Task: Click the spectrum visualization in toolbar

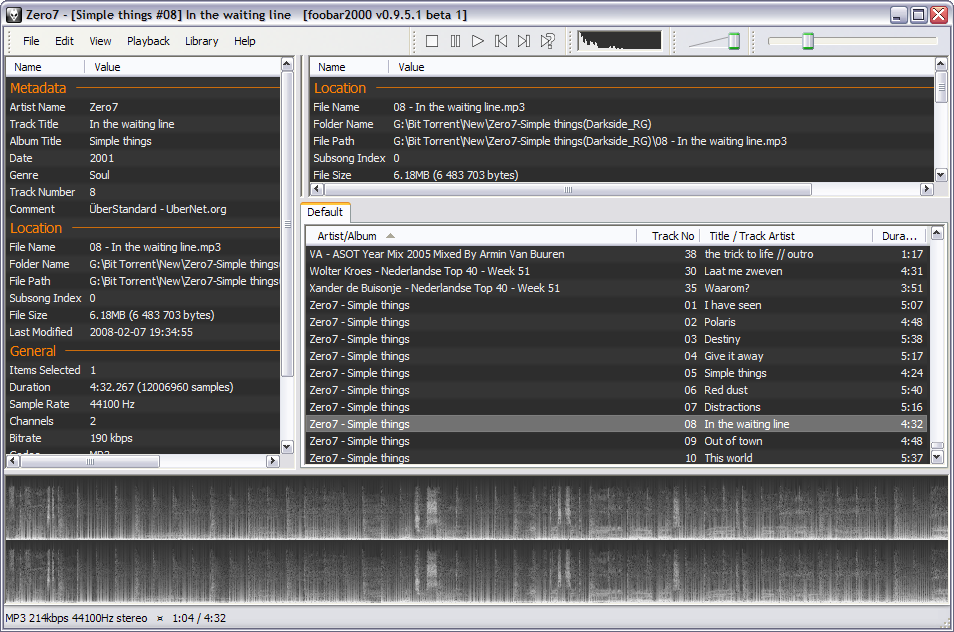Action: (x=619, y=41)
